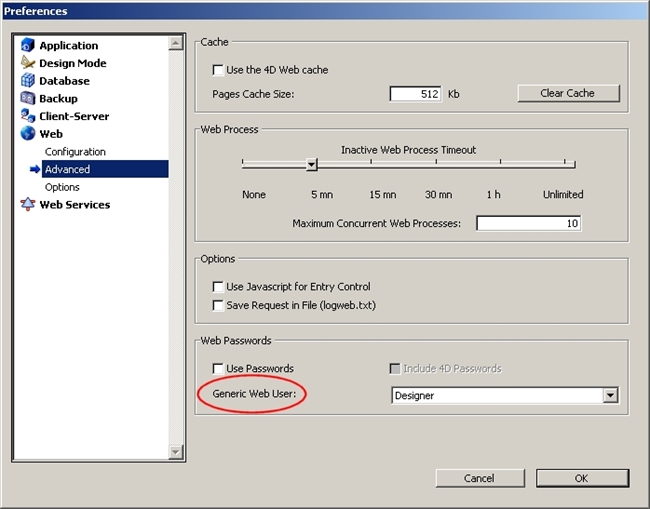This screenshot has height=509, width=650.
Task: Select the Database grid icon
Action: pyautogui.click(x=28, y=81)
